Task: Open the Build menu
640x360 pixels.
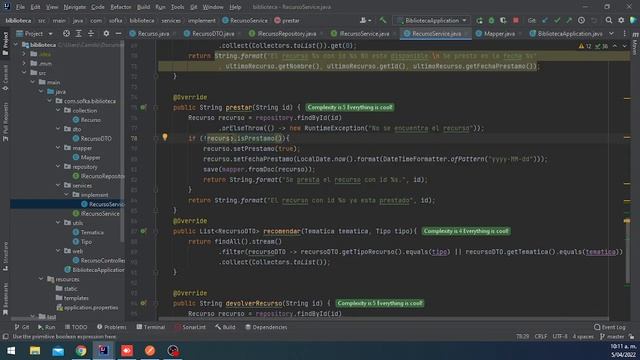Action: click(x=143, y=7)
